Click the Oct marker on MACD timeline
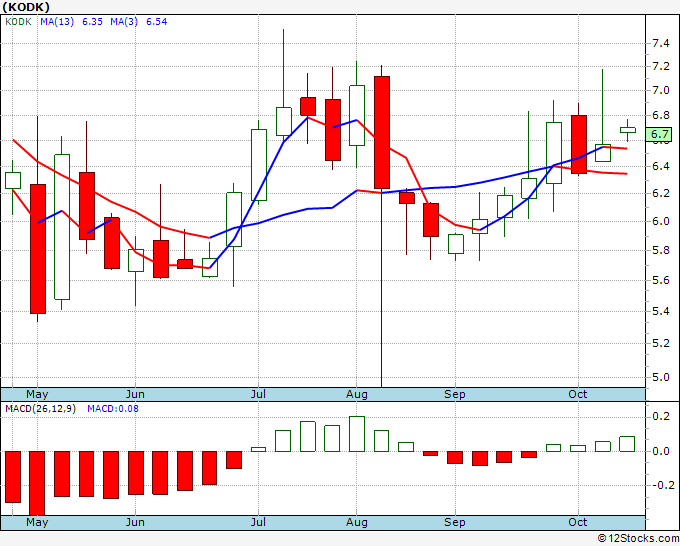 578,522
